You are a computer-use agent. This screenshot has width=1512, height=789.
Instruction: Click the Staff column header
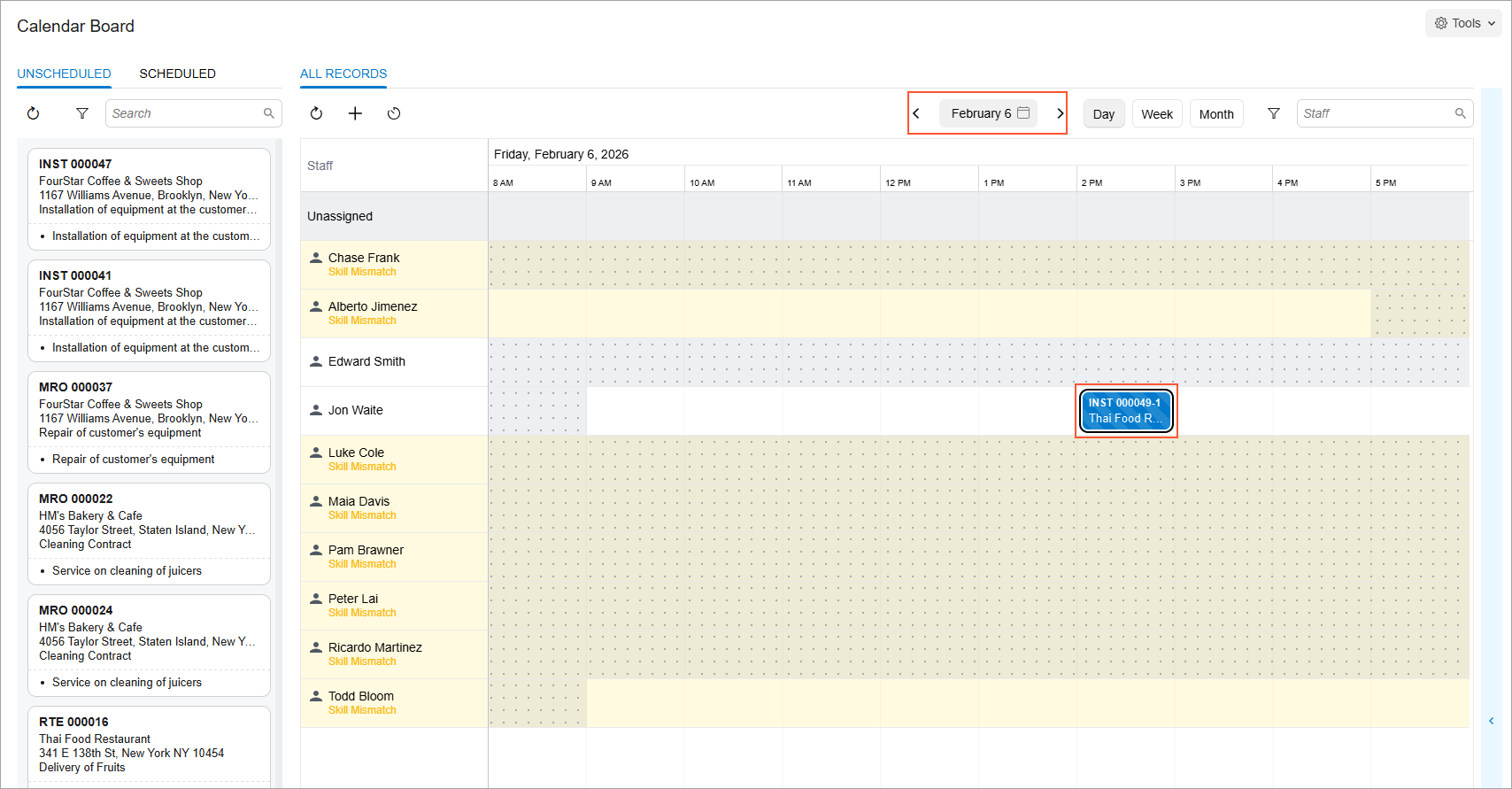320,166
